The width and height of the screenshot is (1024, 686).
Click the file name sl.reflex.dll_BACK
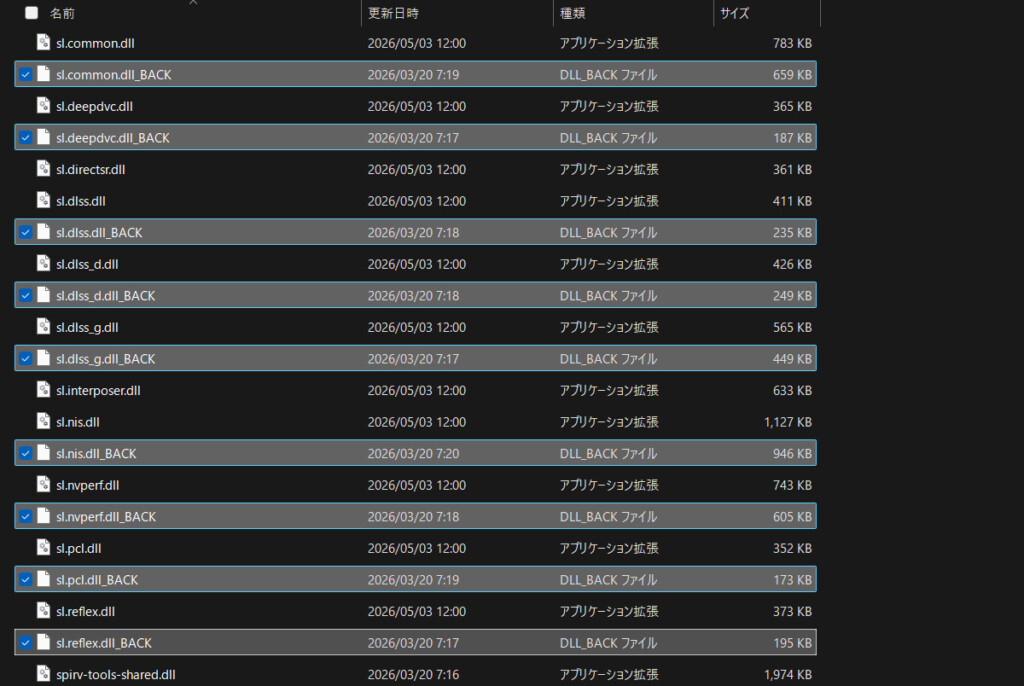[104, 643]
